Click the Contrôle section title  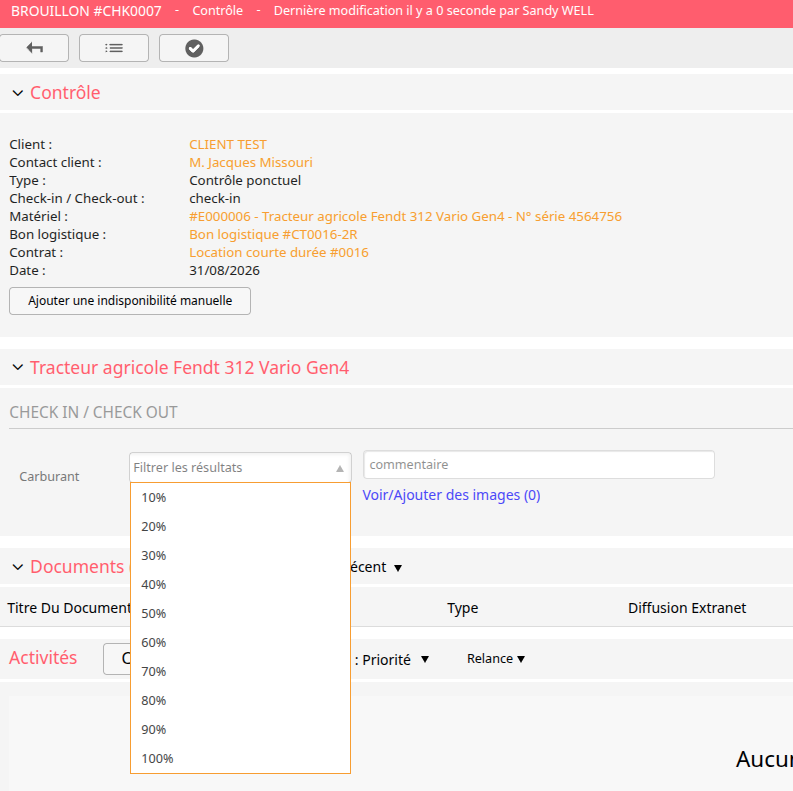coord(65,93)
